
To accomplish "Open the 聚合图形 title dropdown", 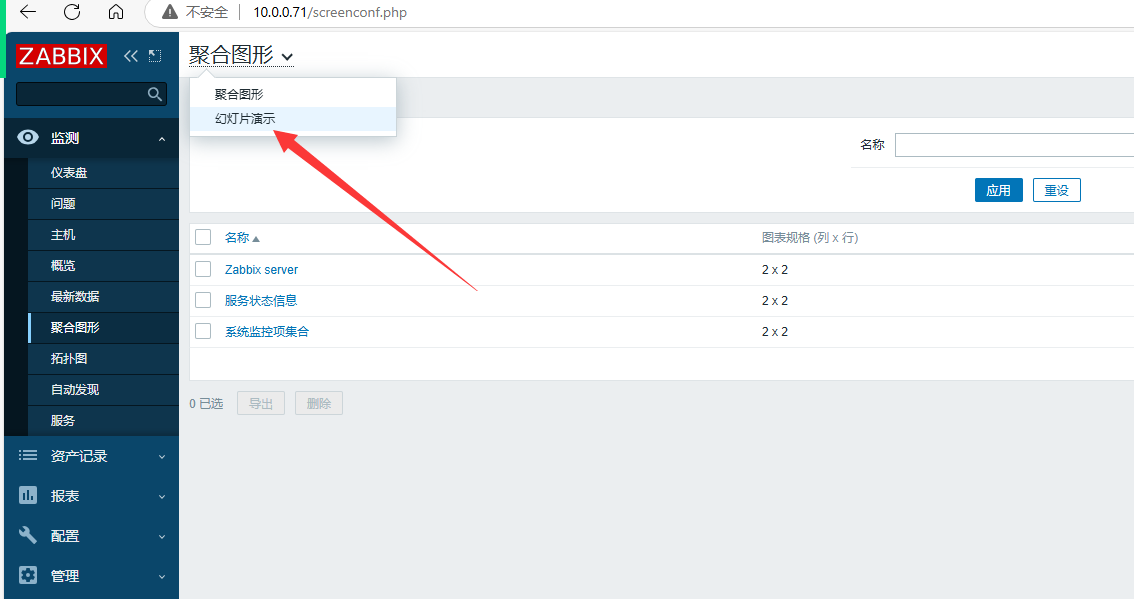I will tap(242, 55).
